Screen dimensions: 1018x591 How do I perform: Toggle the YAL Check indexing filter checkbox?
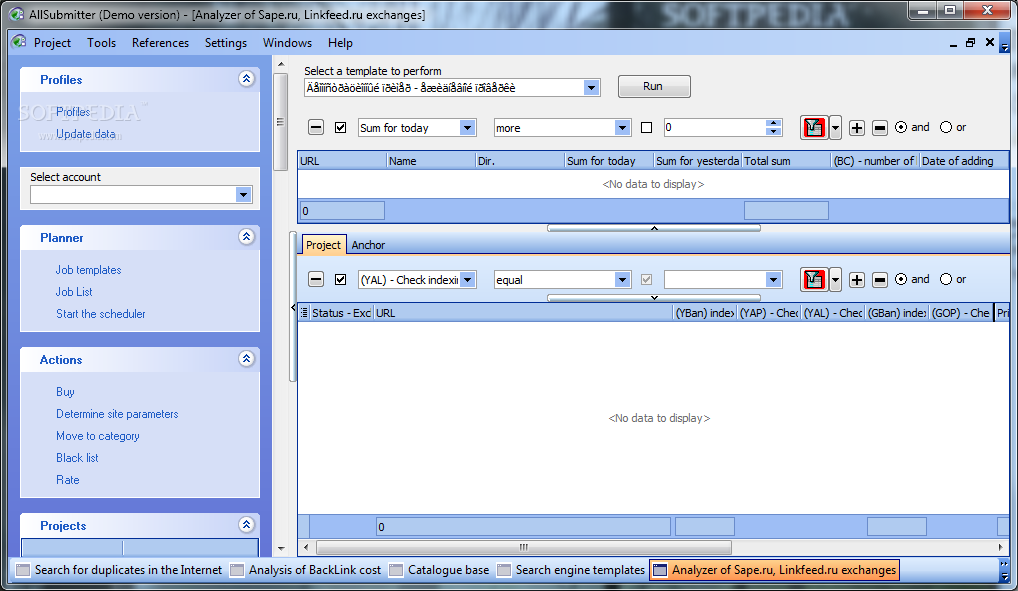(x=340, y=279)
